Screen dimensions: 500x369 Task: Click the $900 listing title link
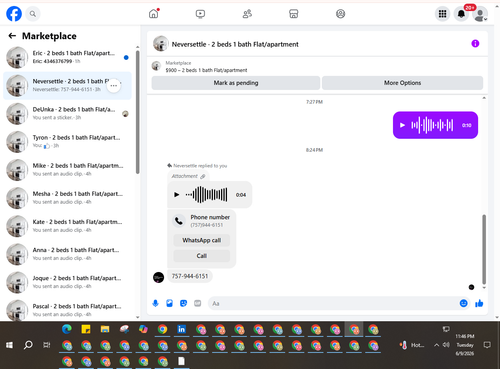click(x=206, y=70)
